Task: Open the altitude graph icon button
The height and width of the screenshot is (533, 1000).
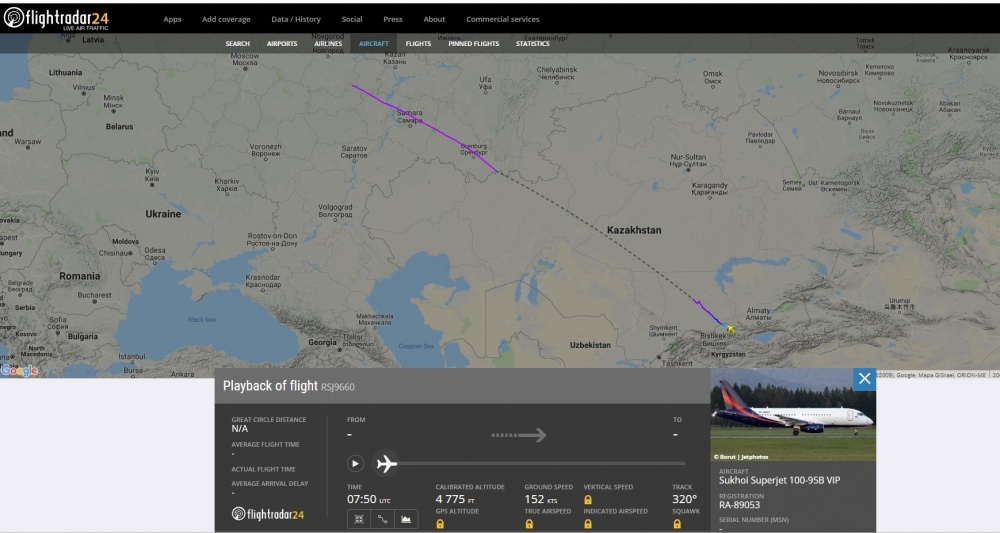Action: pyautogui.click(x=406, y=519)
